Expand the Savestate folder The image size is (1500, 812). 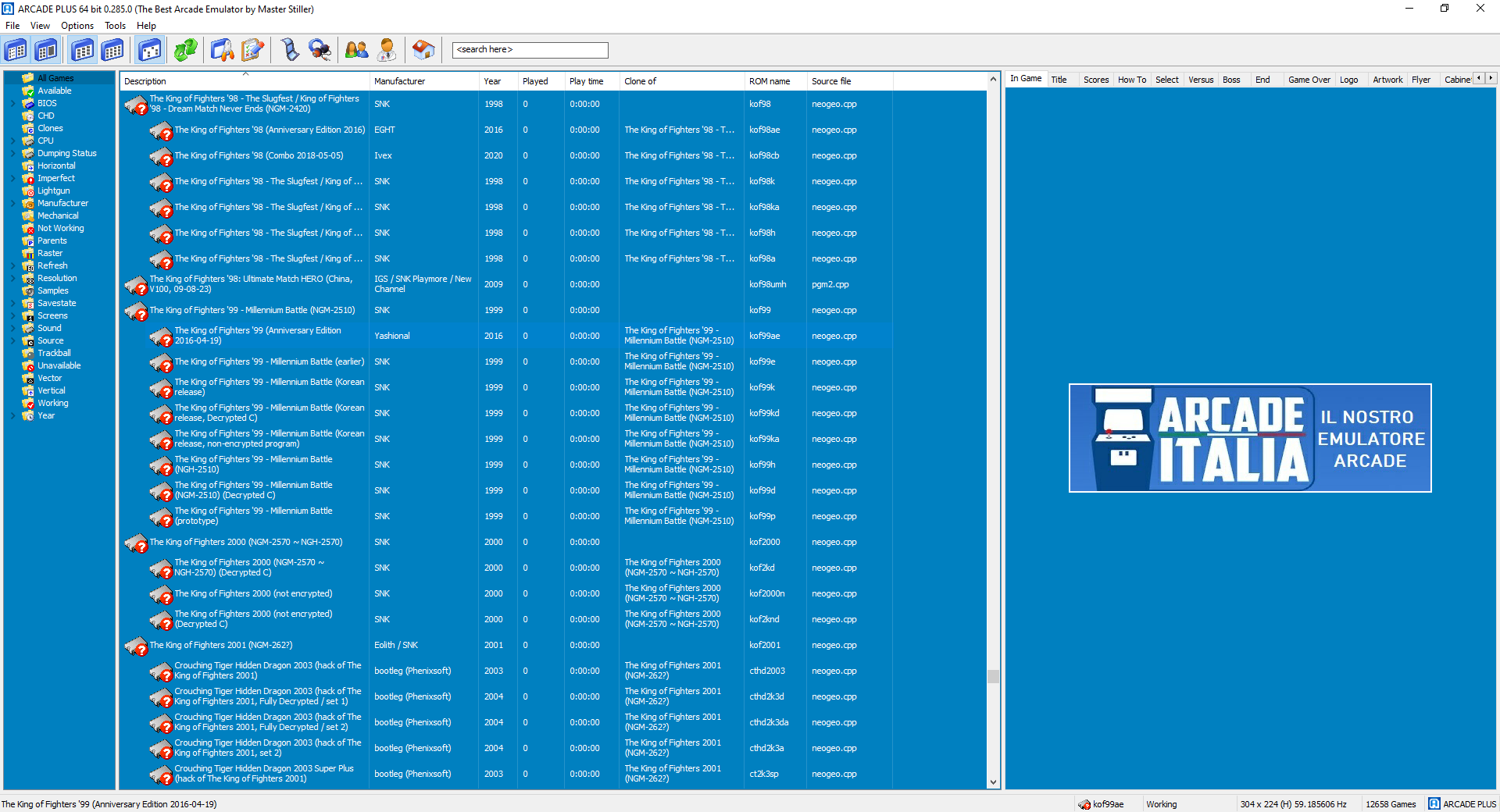point(13,303)
